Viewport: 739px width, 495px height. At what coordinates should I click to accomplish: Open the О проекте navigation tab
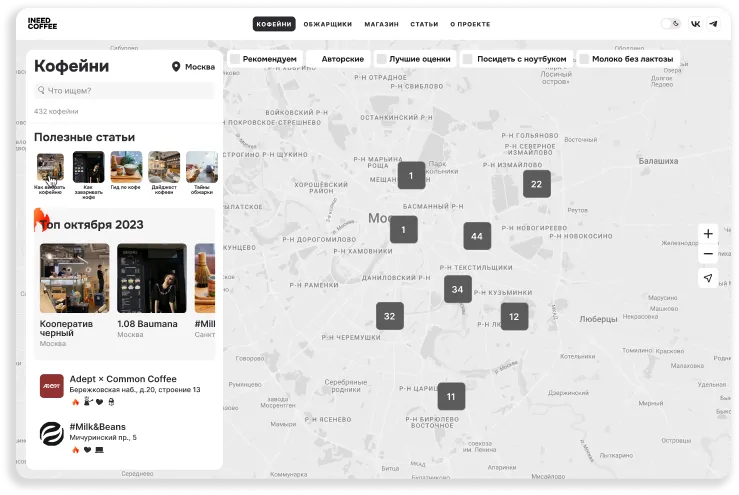(x=470, y=24)
